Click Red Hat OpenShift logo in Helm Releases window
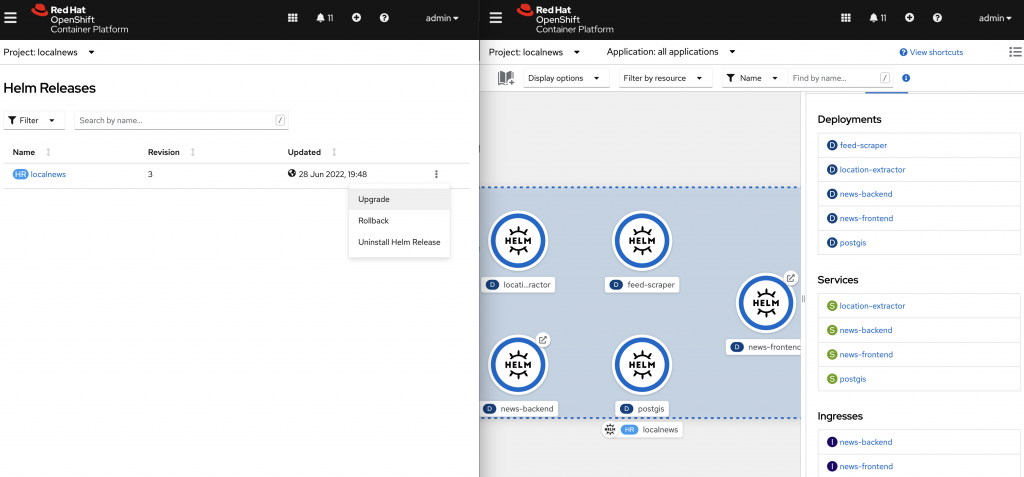The height and width of the screenshot is (477, 1024). coord(80,18)
